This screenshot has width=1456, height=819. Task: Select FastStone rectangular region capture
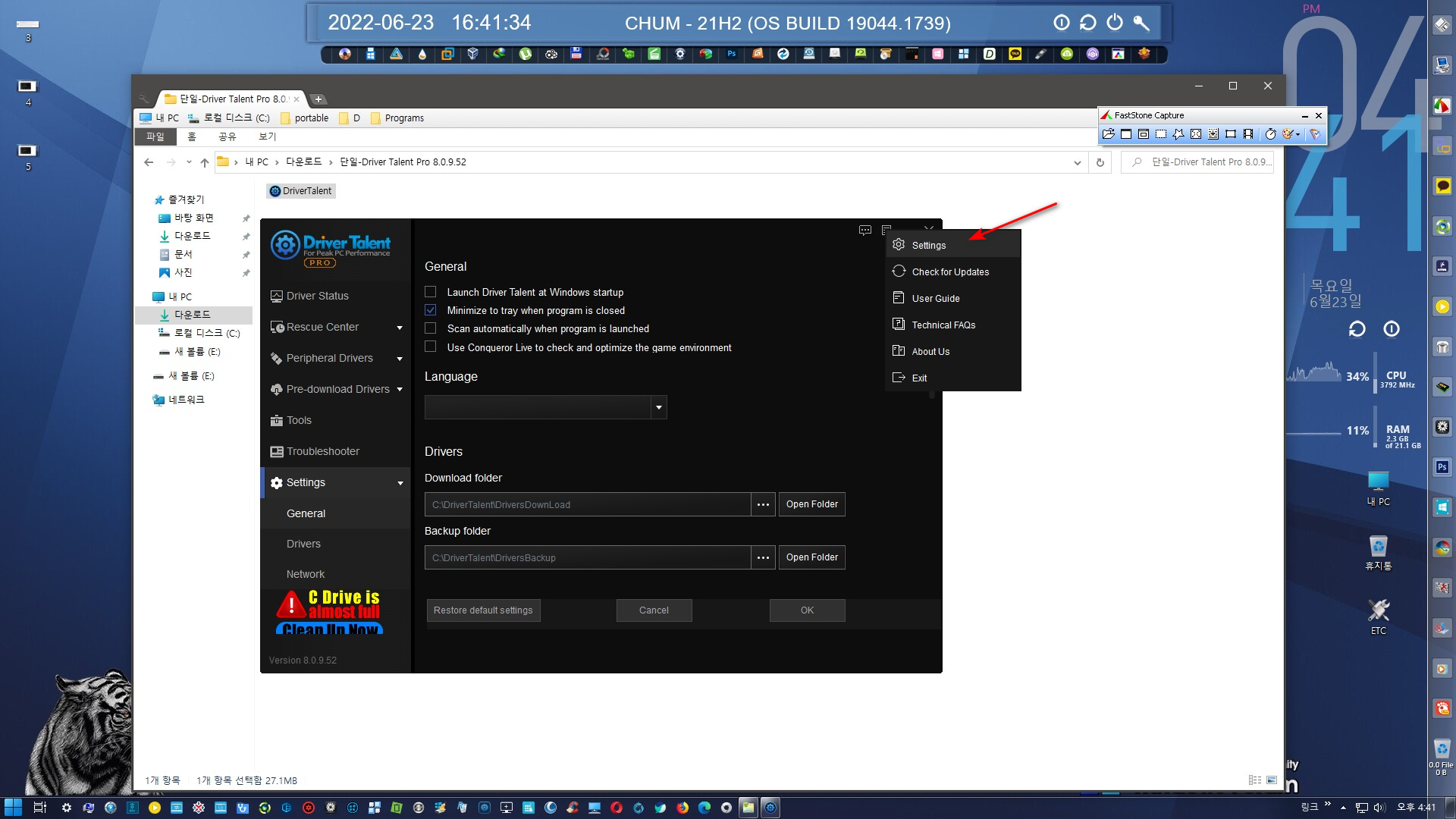click(x=1161, y=134)
